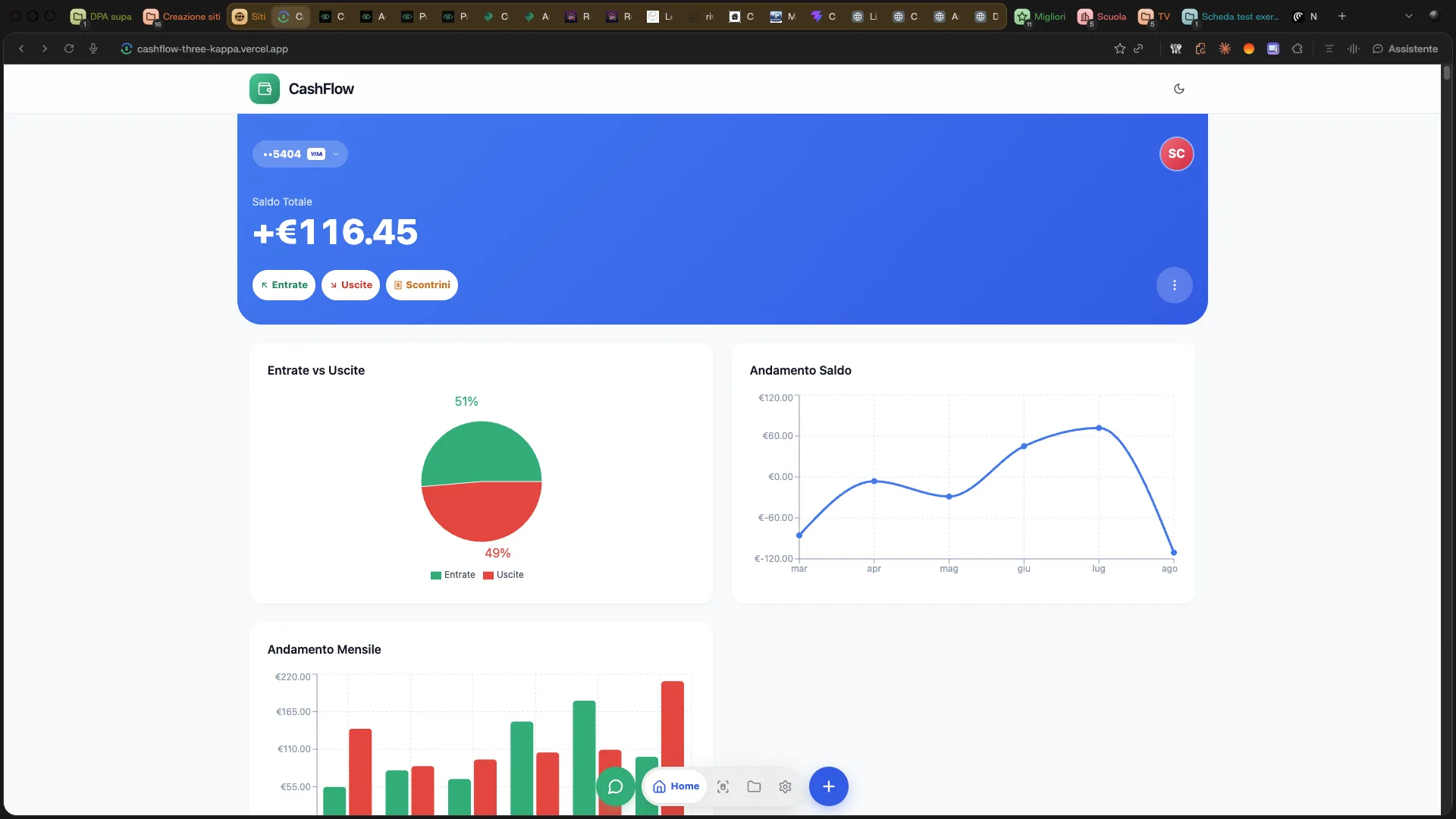Click the microphone icon in address bar
1456x819 pixels.
93,49
